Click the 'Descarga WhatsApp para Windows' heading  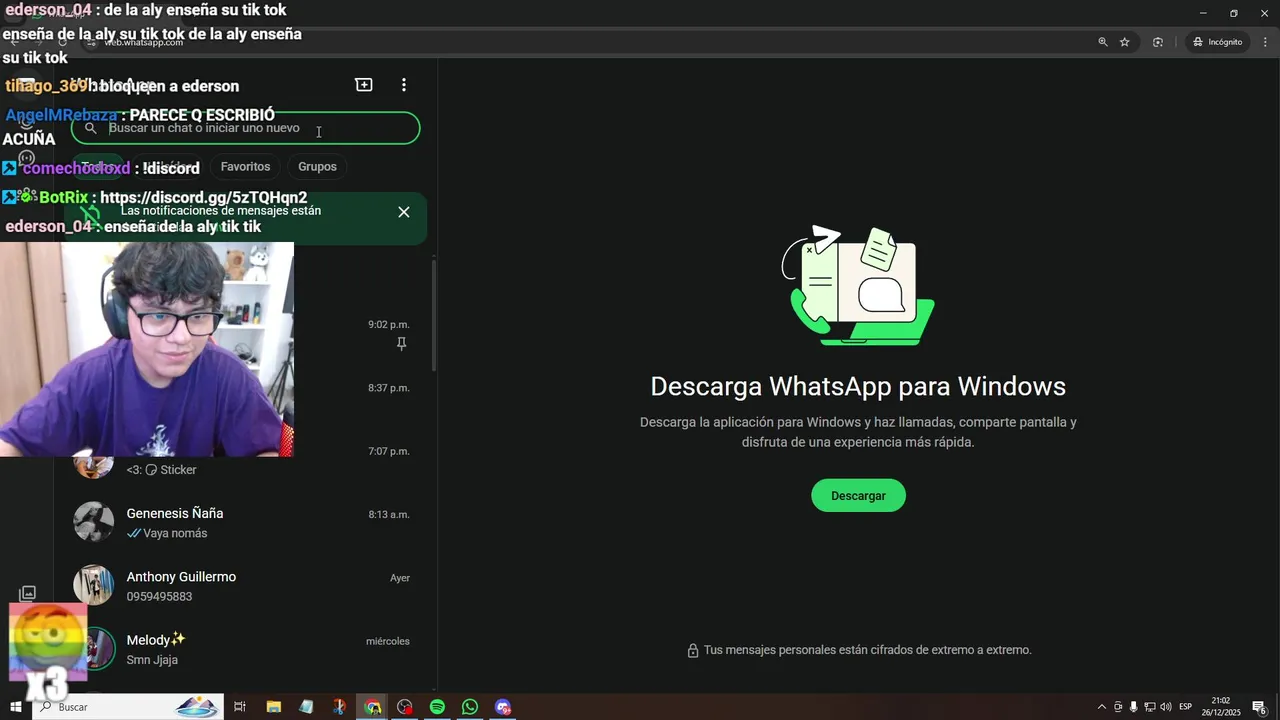pyautogui.click(x=858, y=386)
